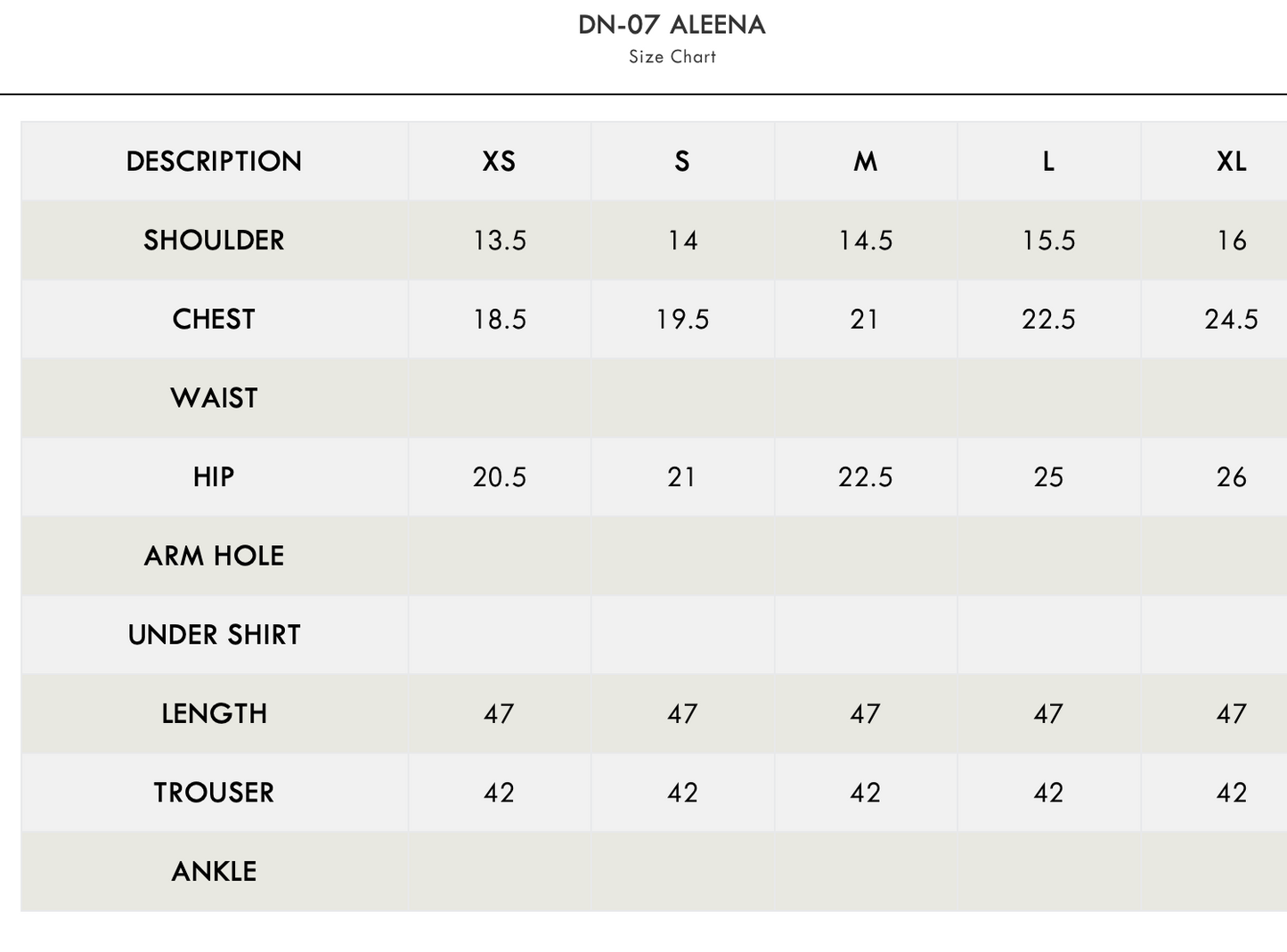Click the S size column header
Viewport: 1287px width, 952px height.
tap(682, 161)
